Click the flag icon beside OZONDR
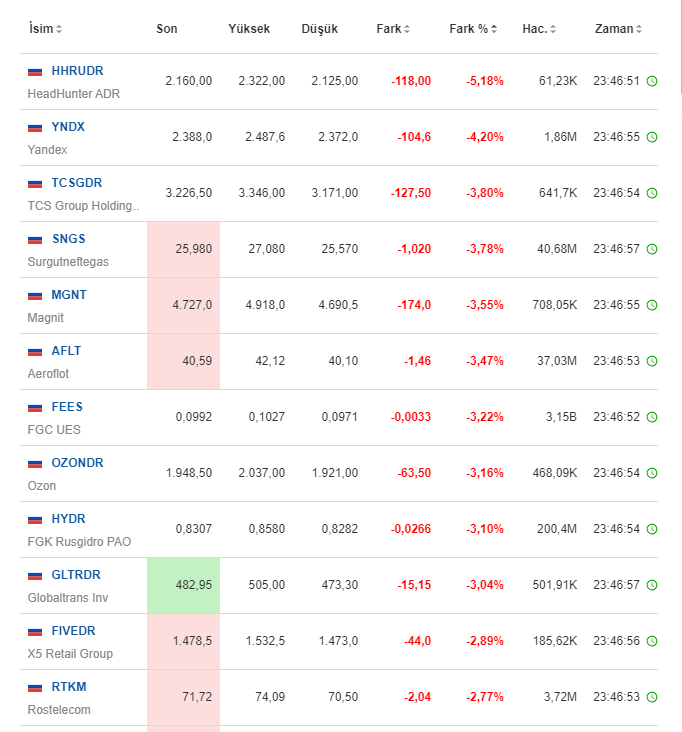The image size is (682, 732). (35, 463)
